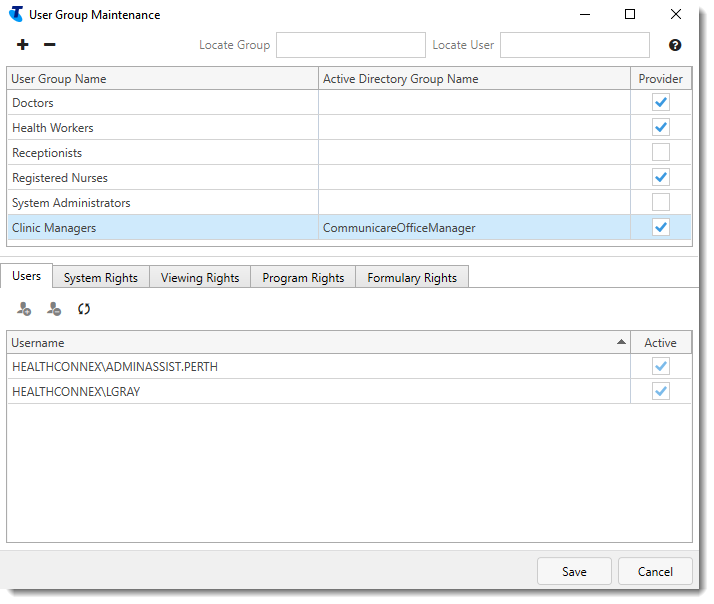The image size is (714, 604).
Task: Click the Locate Group search field
Action: 351,45
